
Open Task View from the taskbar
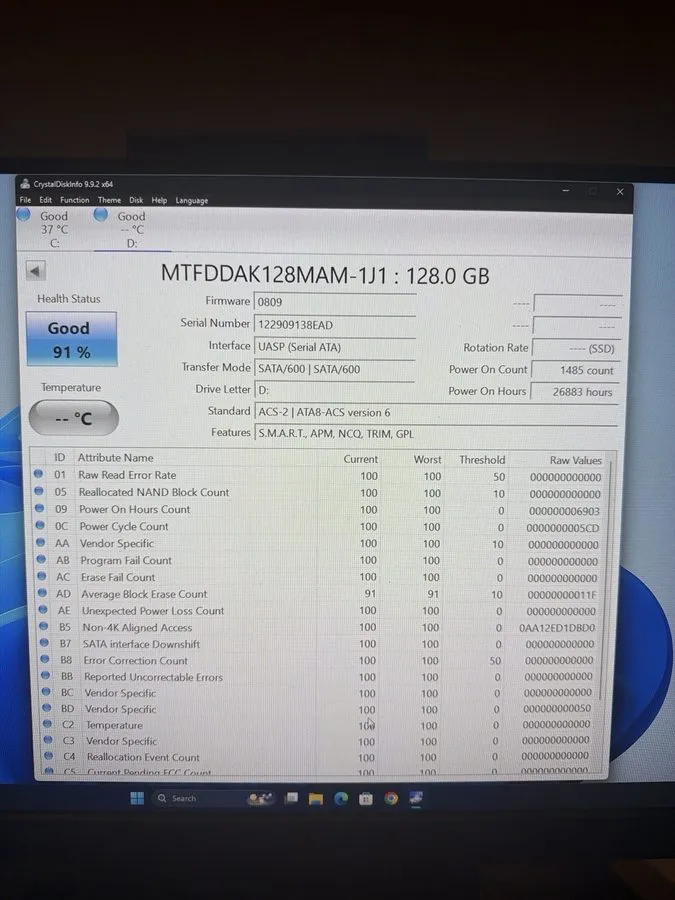pyautogui.click(x=292, y=797)
